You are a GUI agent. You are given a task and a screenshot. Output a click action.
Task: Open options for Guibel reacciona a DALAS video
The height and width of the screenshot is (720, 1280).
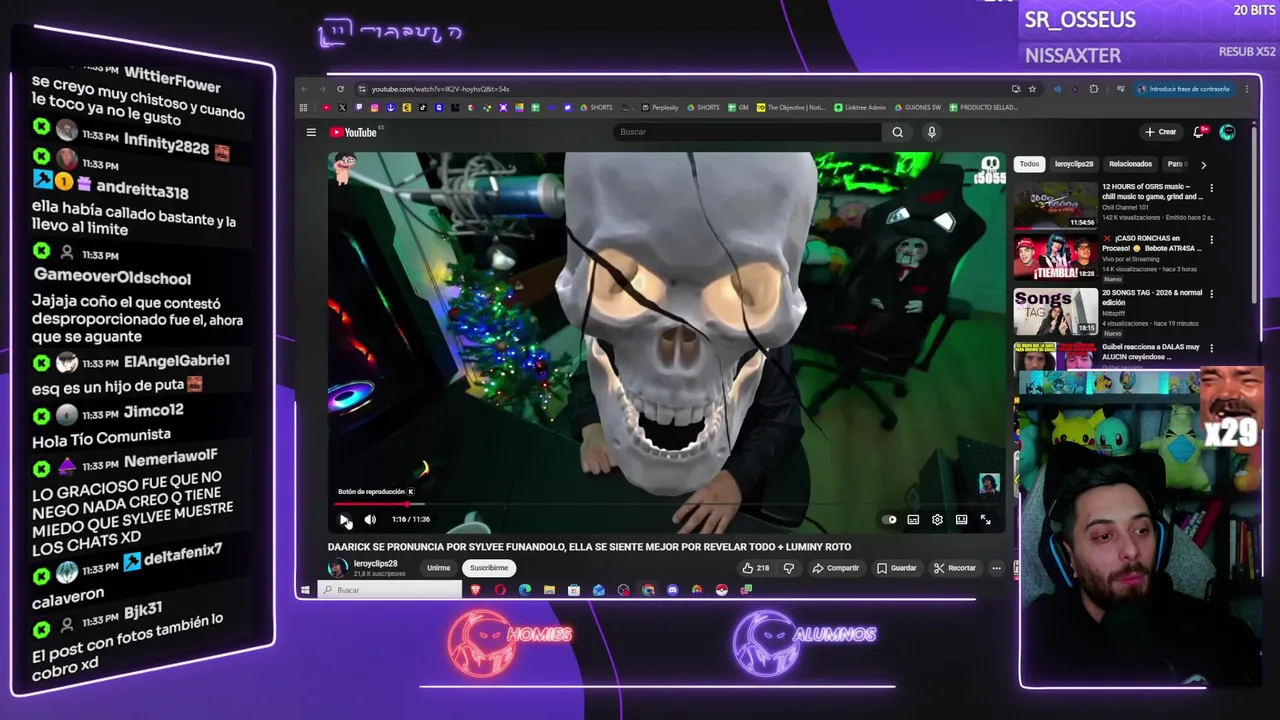coord(1211,348)
